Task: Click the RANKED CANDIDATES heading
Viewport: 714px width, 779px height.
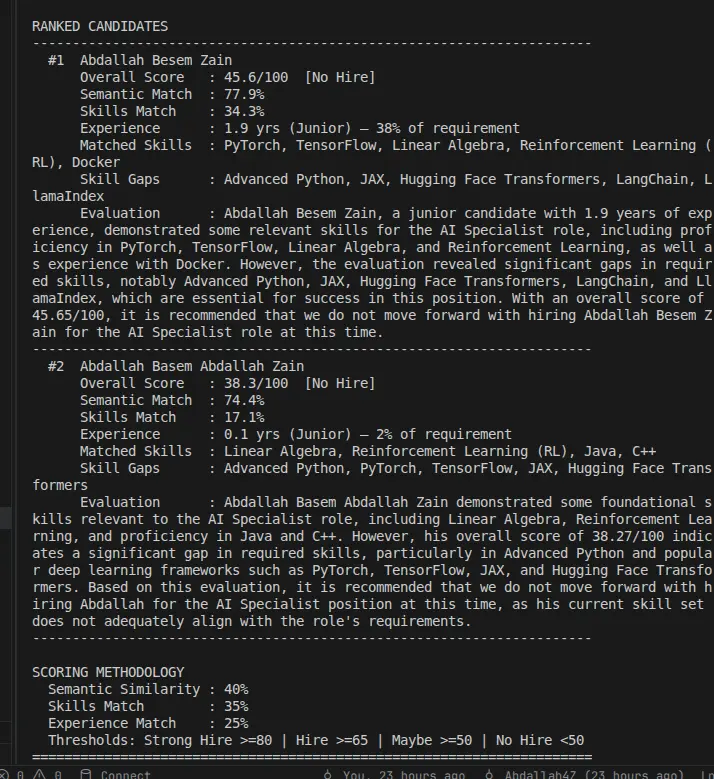Action: click(100, 26)
